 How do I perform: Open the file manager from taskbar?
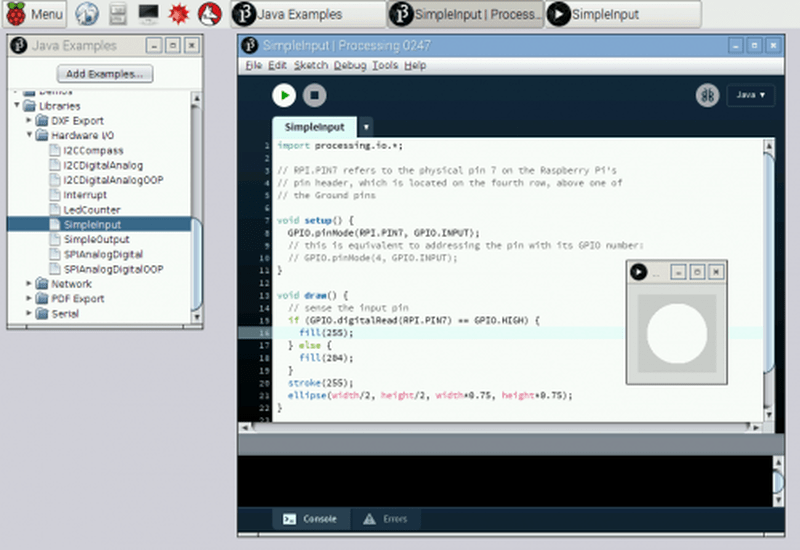[117, 14]
